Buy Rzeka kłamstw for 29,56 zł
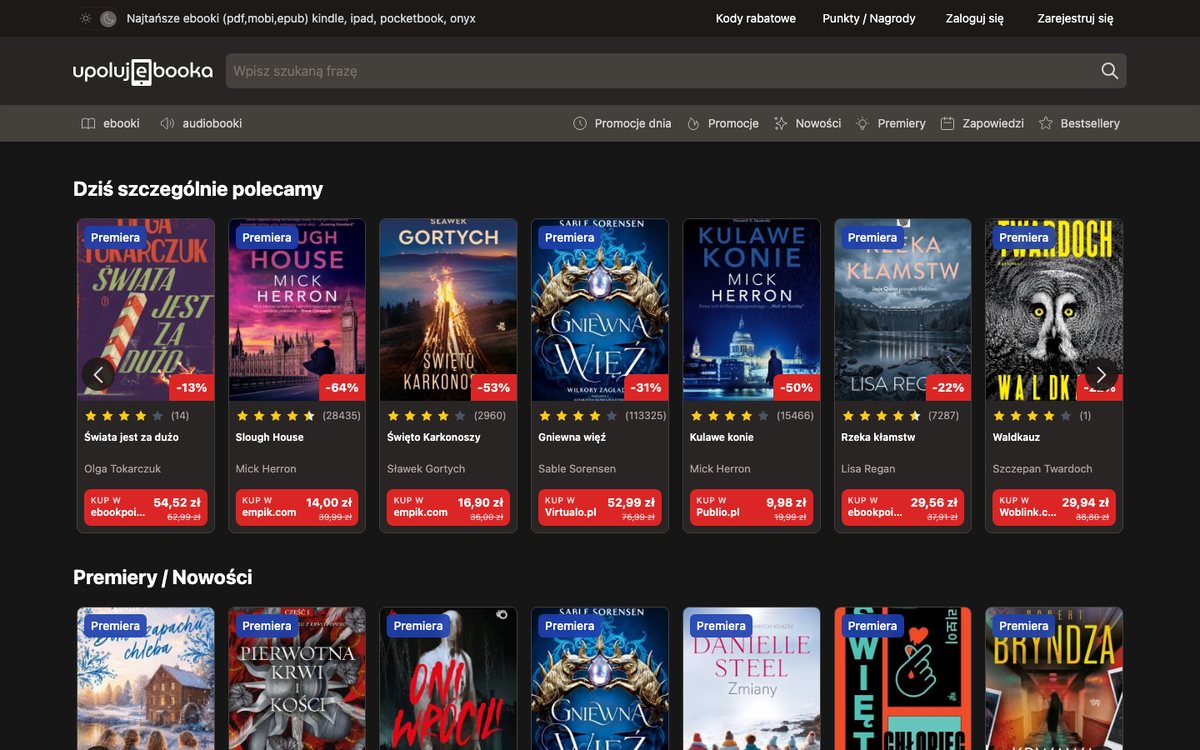 [903, 508]
